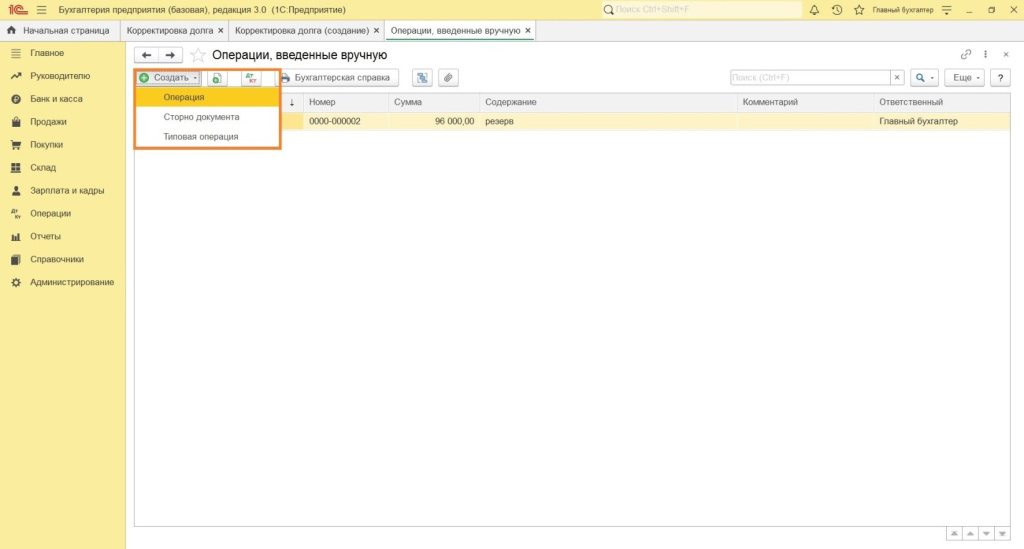Viewport: 1024px width, 549px height.
Task: Click the back navigation arrow
Action: click(x=147, y=55)
